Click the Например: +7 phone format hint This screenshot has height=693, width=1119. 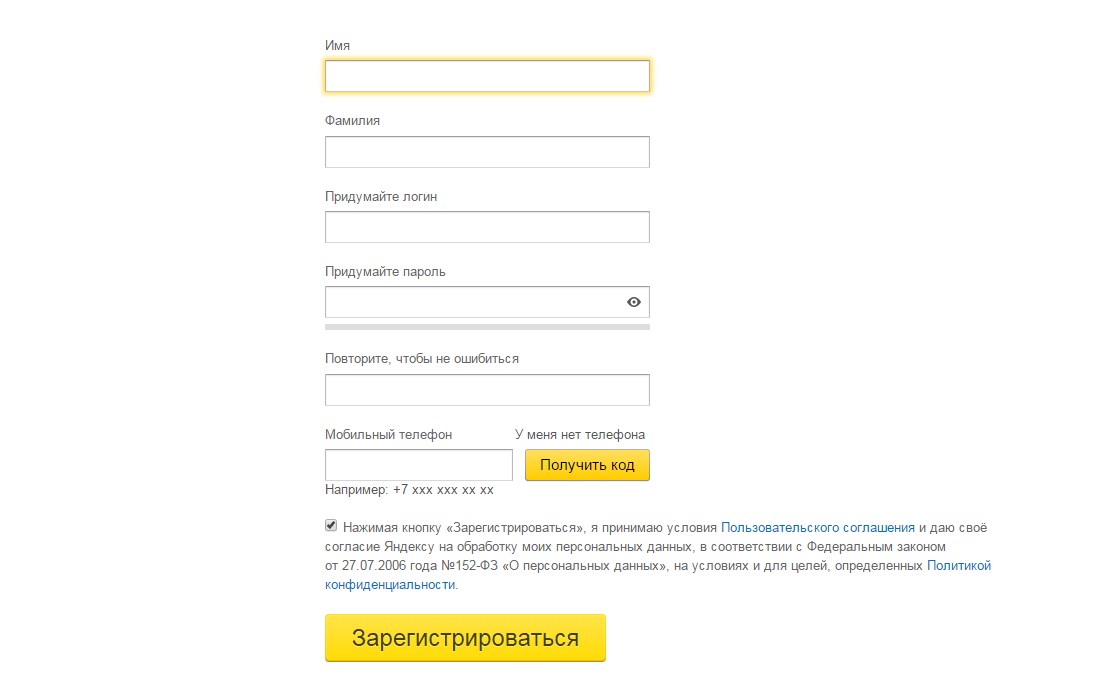[409, 490]
